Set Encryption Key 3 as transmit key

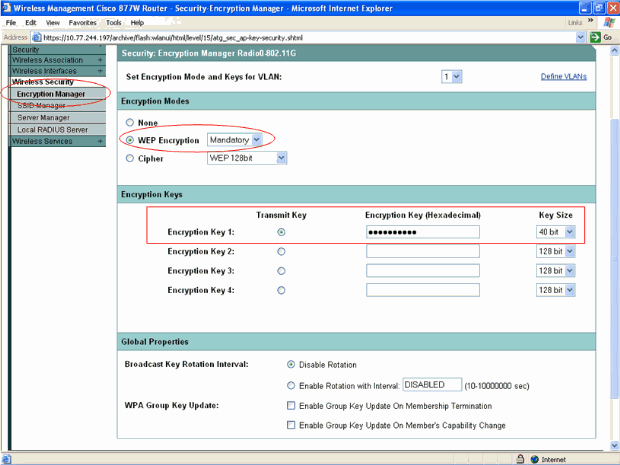pos(281,271)
